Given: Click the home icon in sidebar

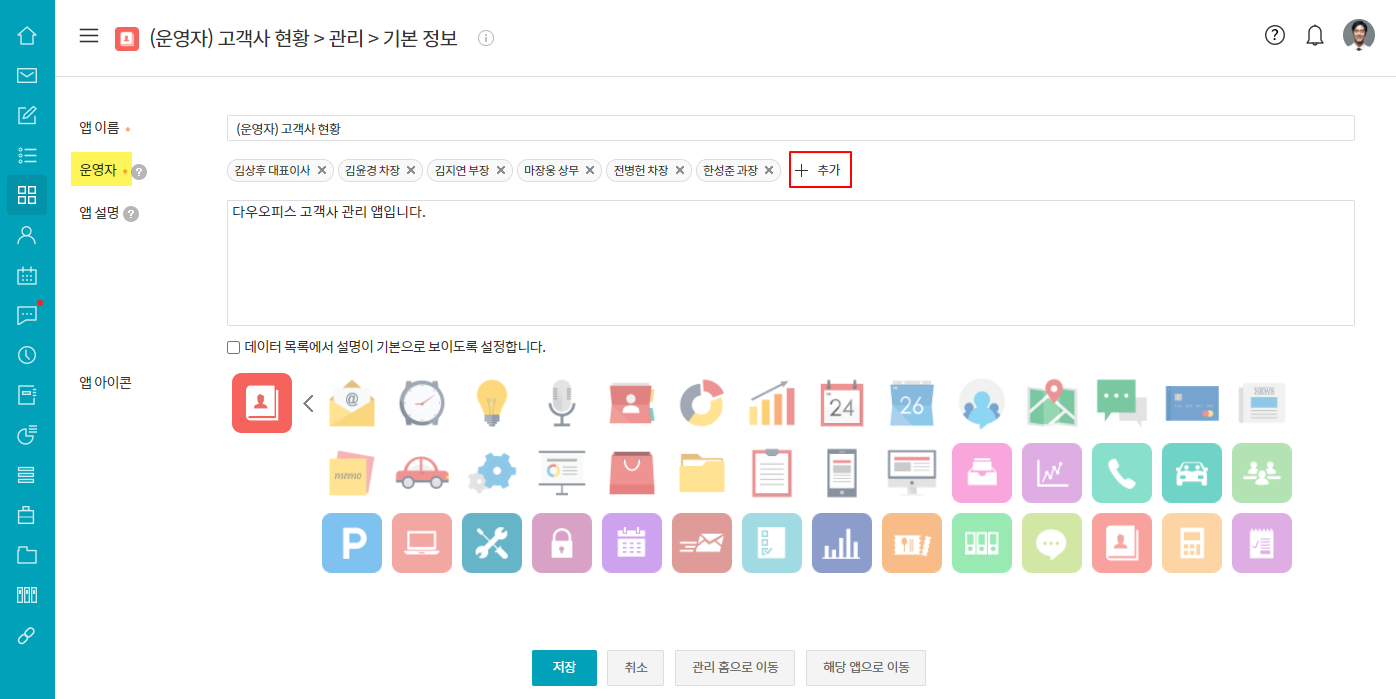Looking at the screenshot, I should click(x=27, y=36).
